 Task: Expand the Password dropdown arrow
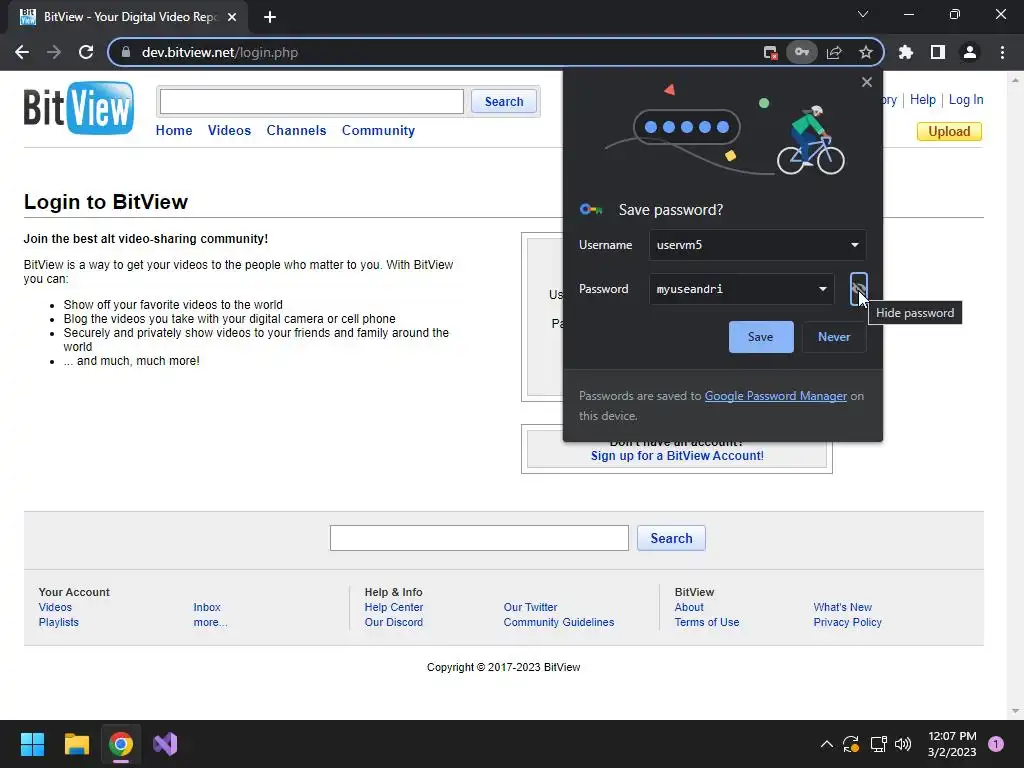pyautogui.click(x=823, y=289)
